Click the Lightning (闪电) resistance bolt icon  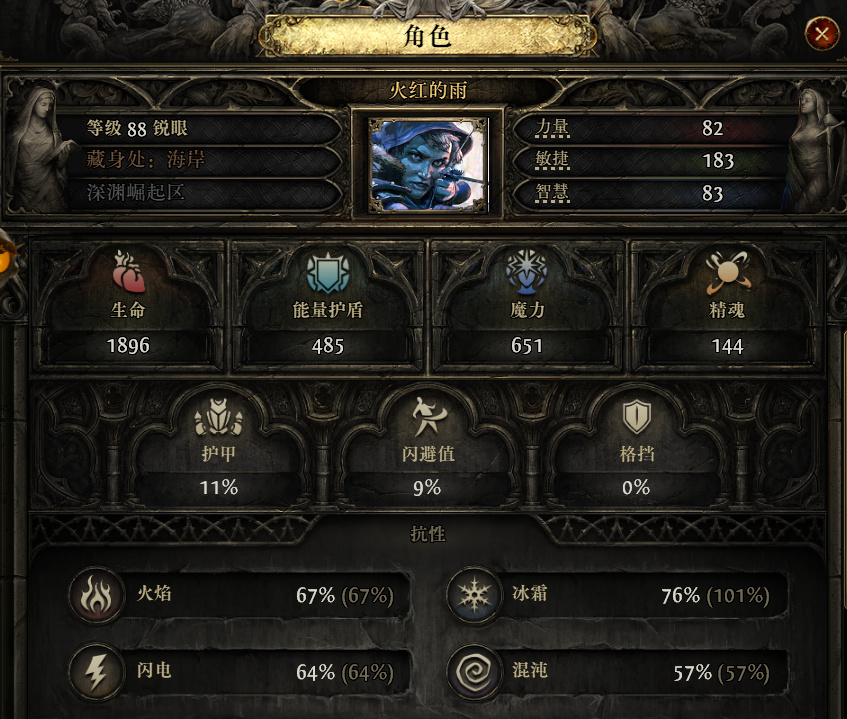(x=97, y=673)
